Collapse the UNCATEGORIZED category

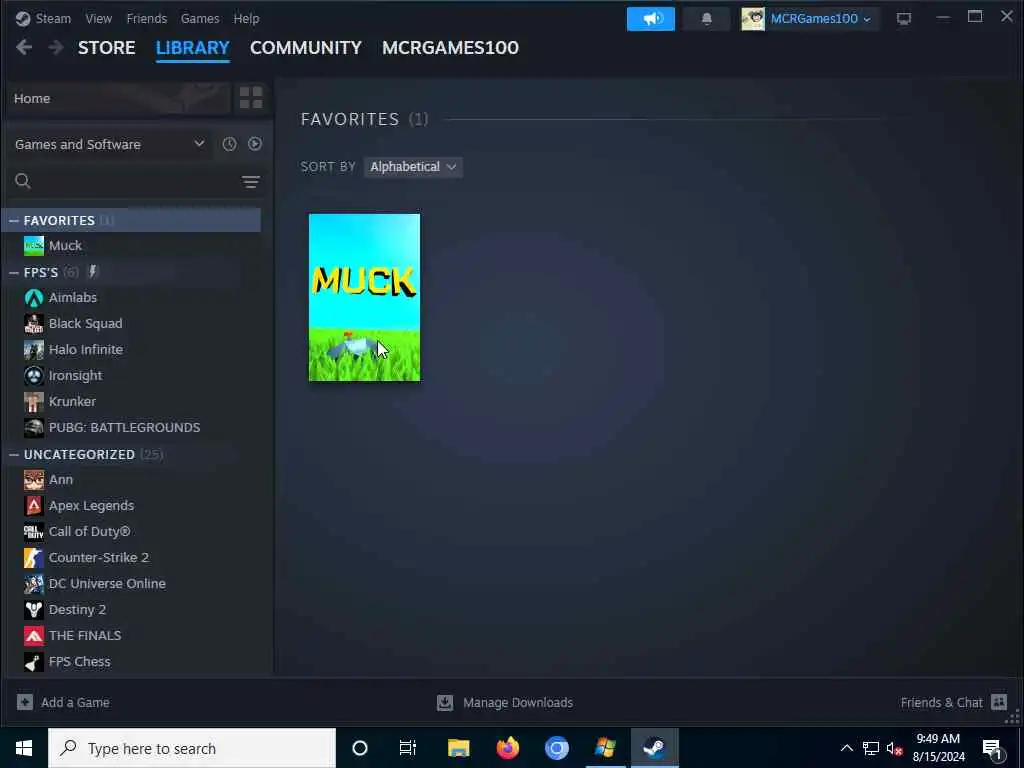pos(14,455)
